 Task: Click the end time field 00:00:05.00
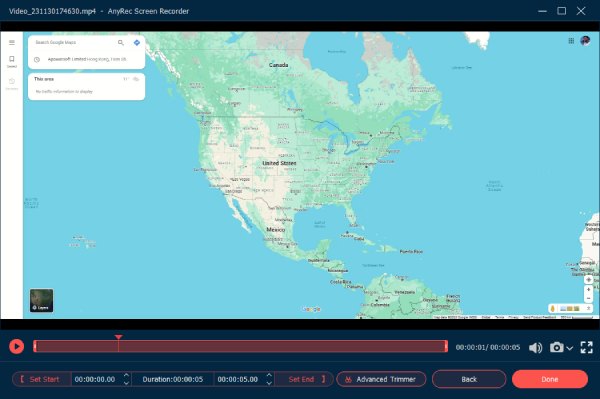pos(238,379)
